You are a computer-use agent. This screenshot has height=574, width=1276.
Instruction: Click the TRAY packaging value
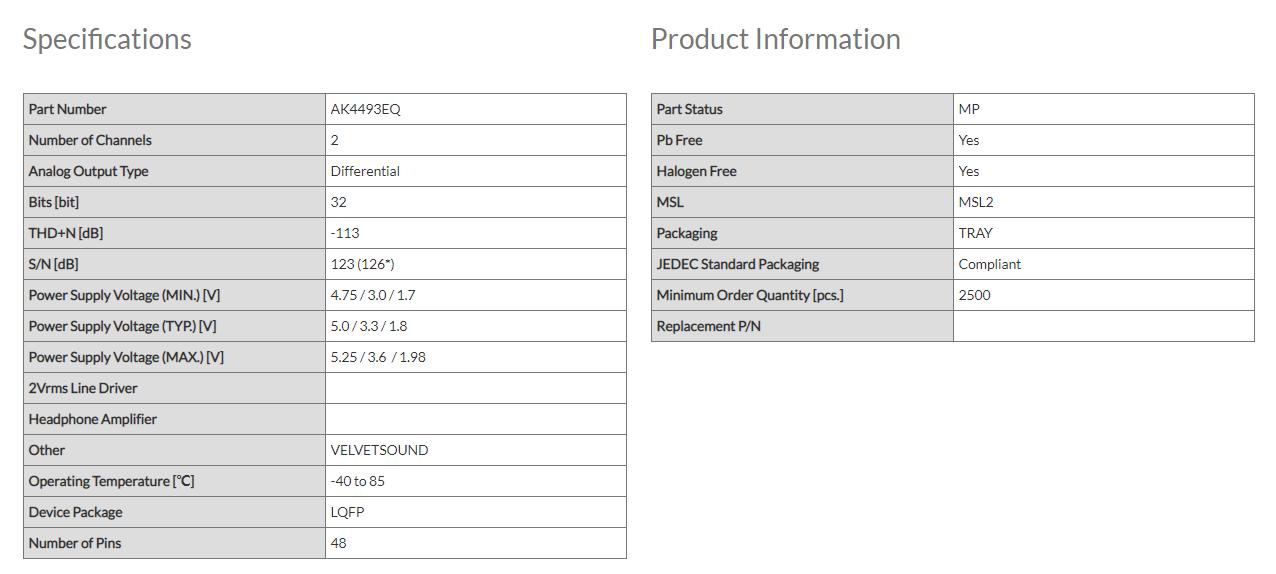[975, 233]
